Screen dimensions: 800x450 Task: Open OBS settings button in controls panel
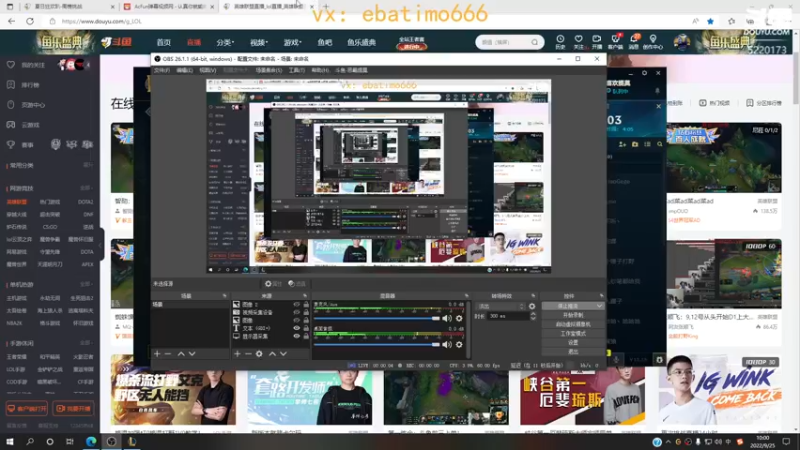point(573,343)
